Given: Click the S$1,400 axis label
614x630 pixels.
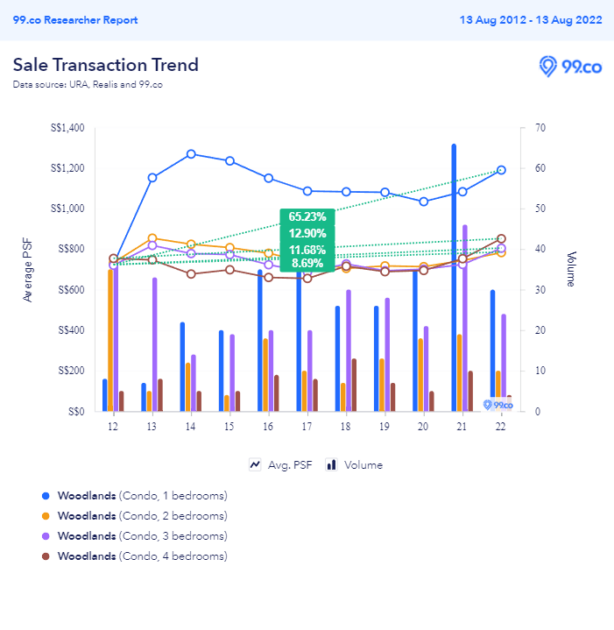Looking at the screenshot, I should coord(68,128).
